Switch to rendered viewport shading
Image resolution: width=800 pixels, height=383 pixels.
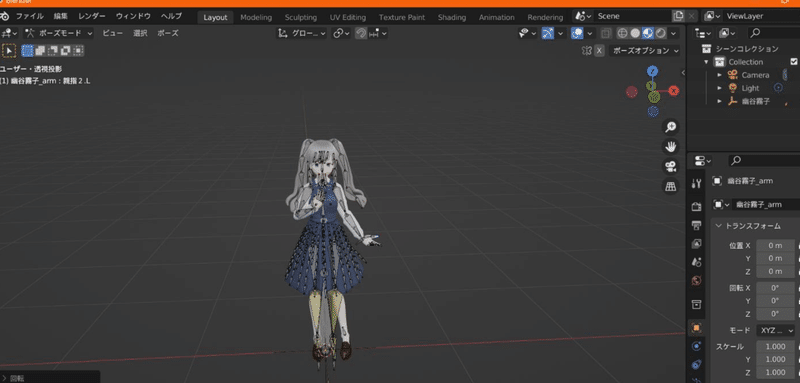(x=660, y=33)
